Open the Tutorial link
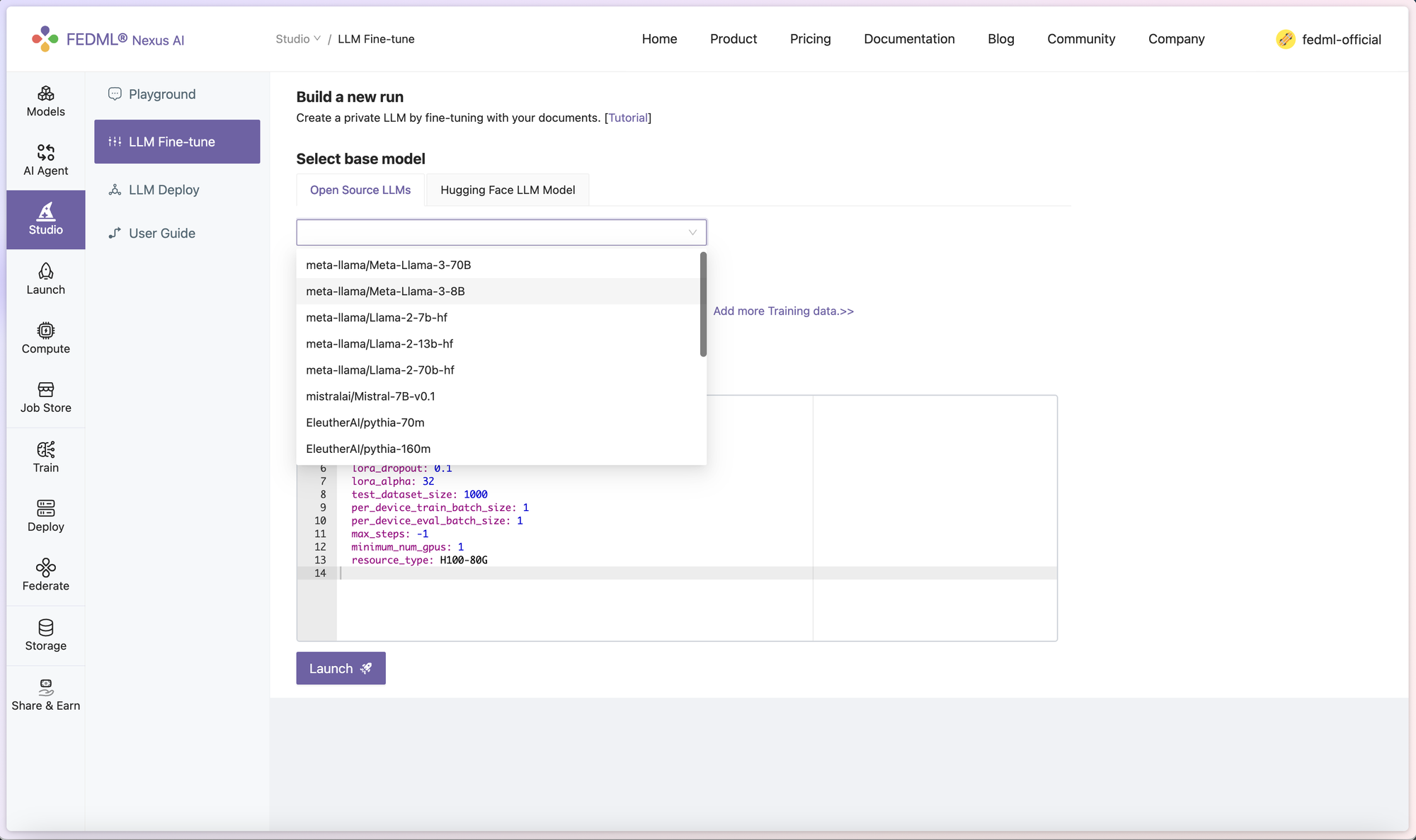This screenshot has width=1416, height=840. point(628,117)
